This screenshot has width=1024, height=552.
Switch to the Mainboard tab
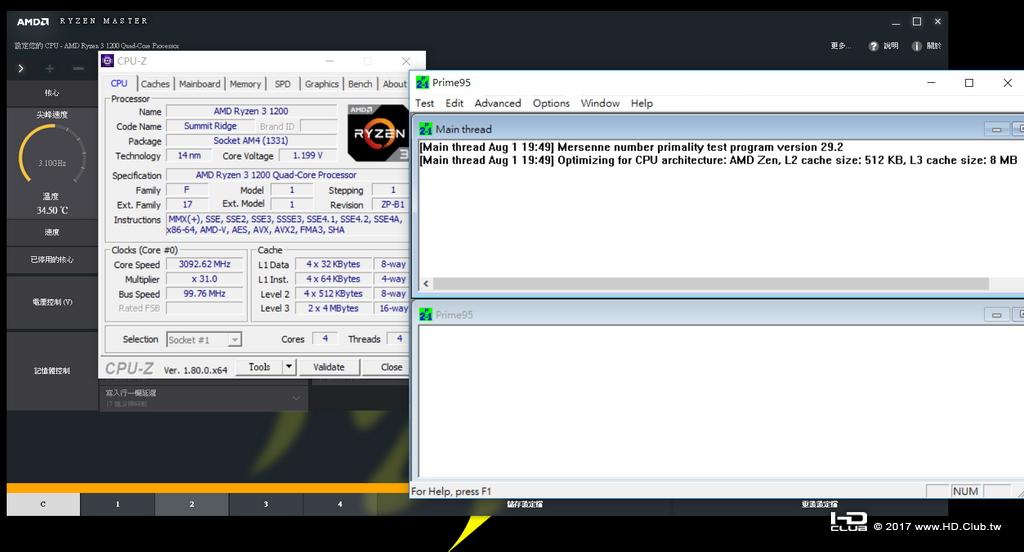[199, 84]
